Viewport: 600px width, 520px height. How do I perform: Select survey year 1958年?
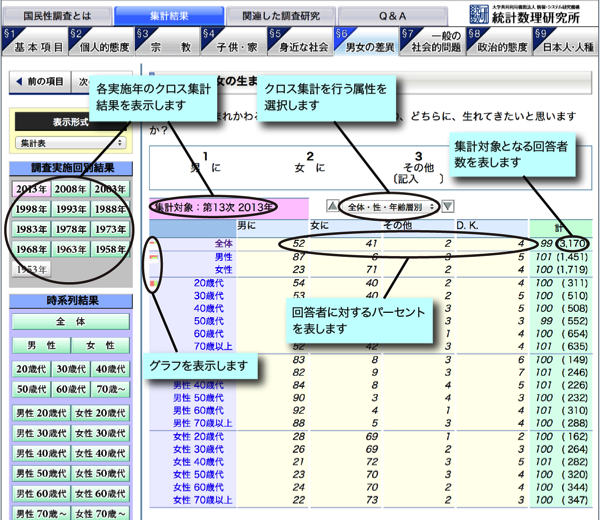(x=110, y=249)
